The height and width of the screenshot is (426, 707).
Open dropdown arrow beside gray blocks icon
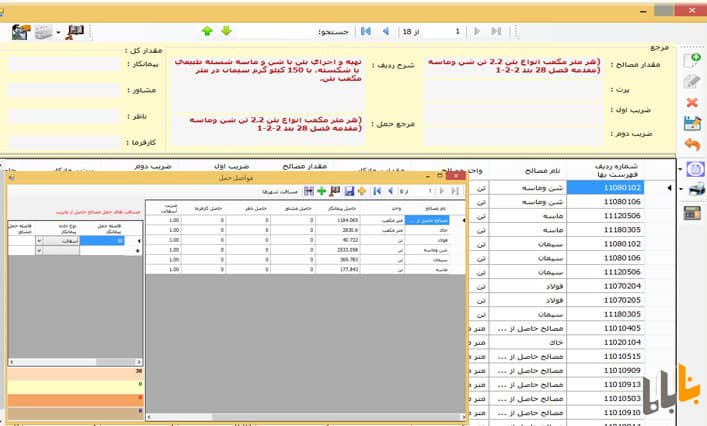(58, 32)
